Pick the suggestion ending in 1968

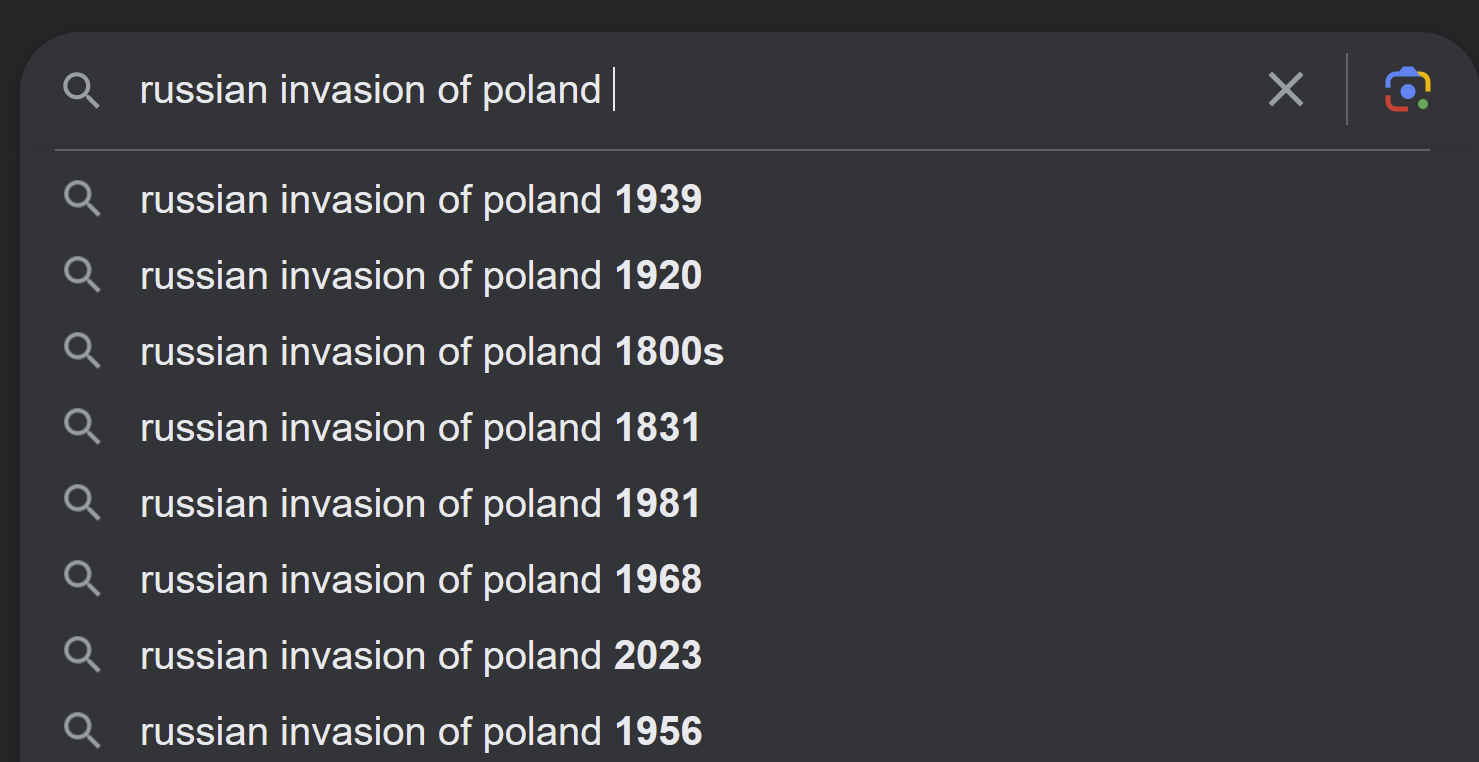[421, 580]
